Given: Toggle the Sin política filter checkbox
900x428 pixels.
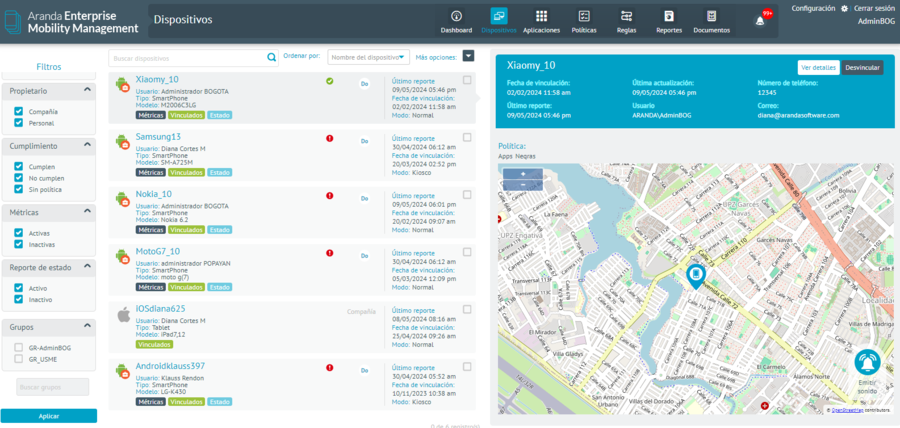Looking at the screenshot, I should point(19,189).
